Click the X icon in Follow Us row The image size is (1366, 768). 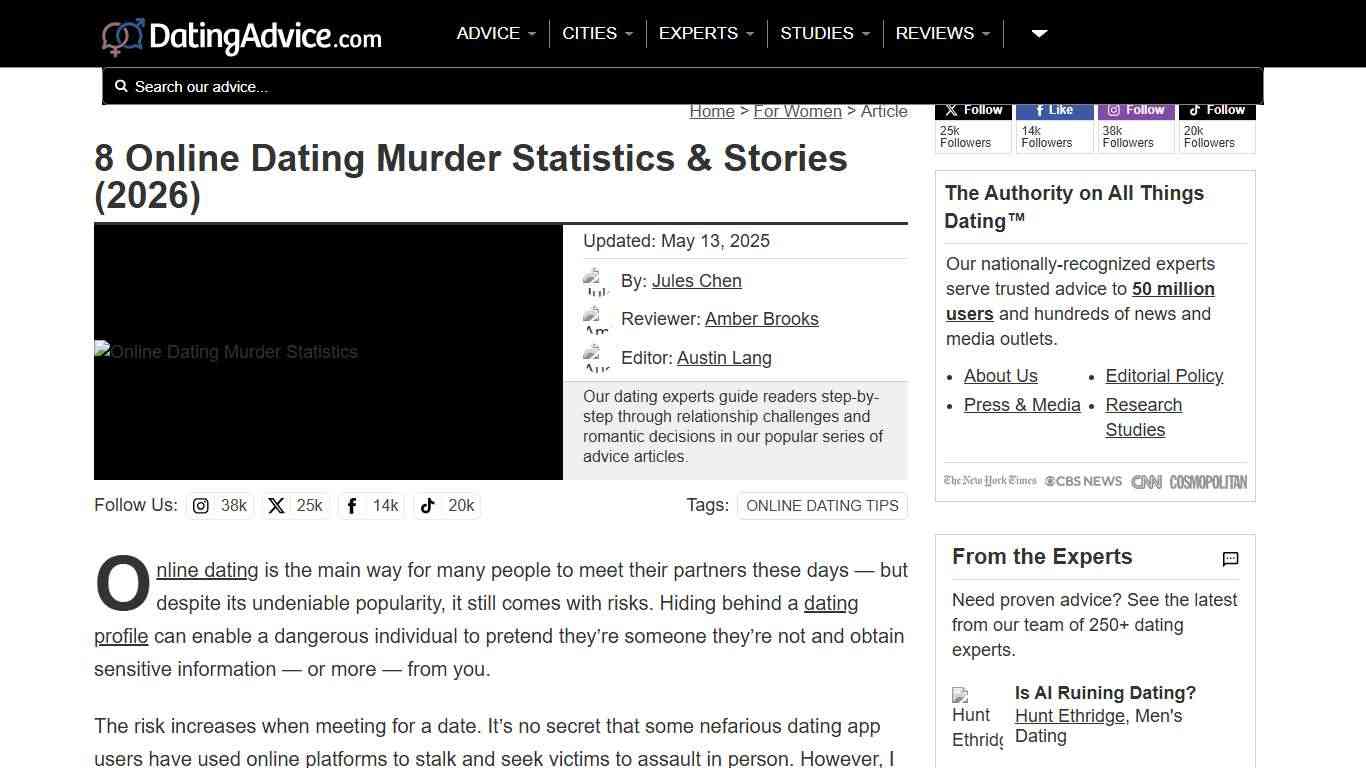tap(276, 506)
